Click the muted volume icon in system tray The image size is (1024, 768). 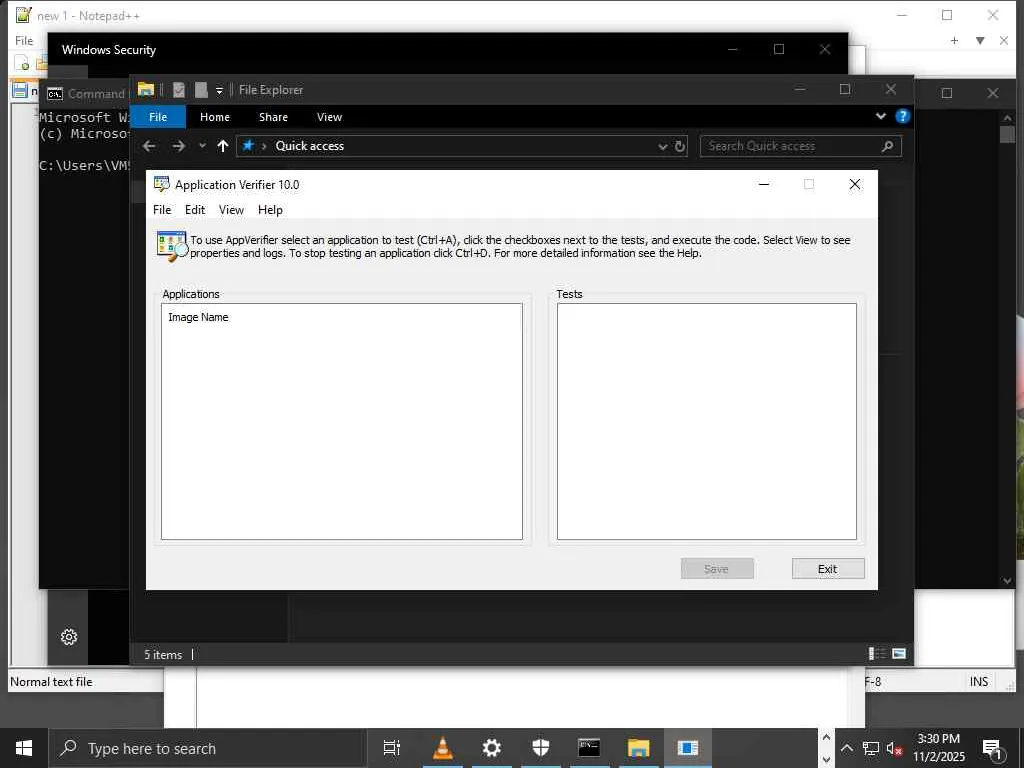(894, 748)
